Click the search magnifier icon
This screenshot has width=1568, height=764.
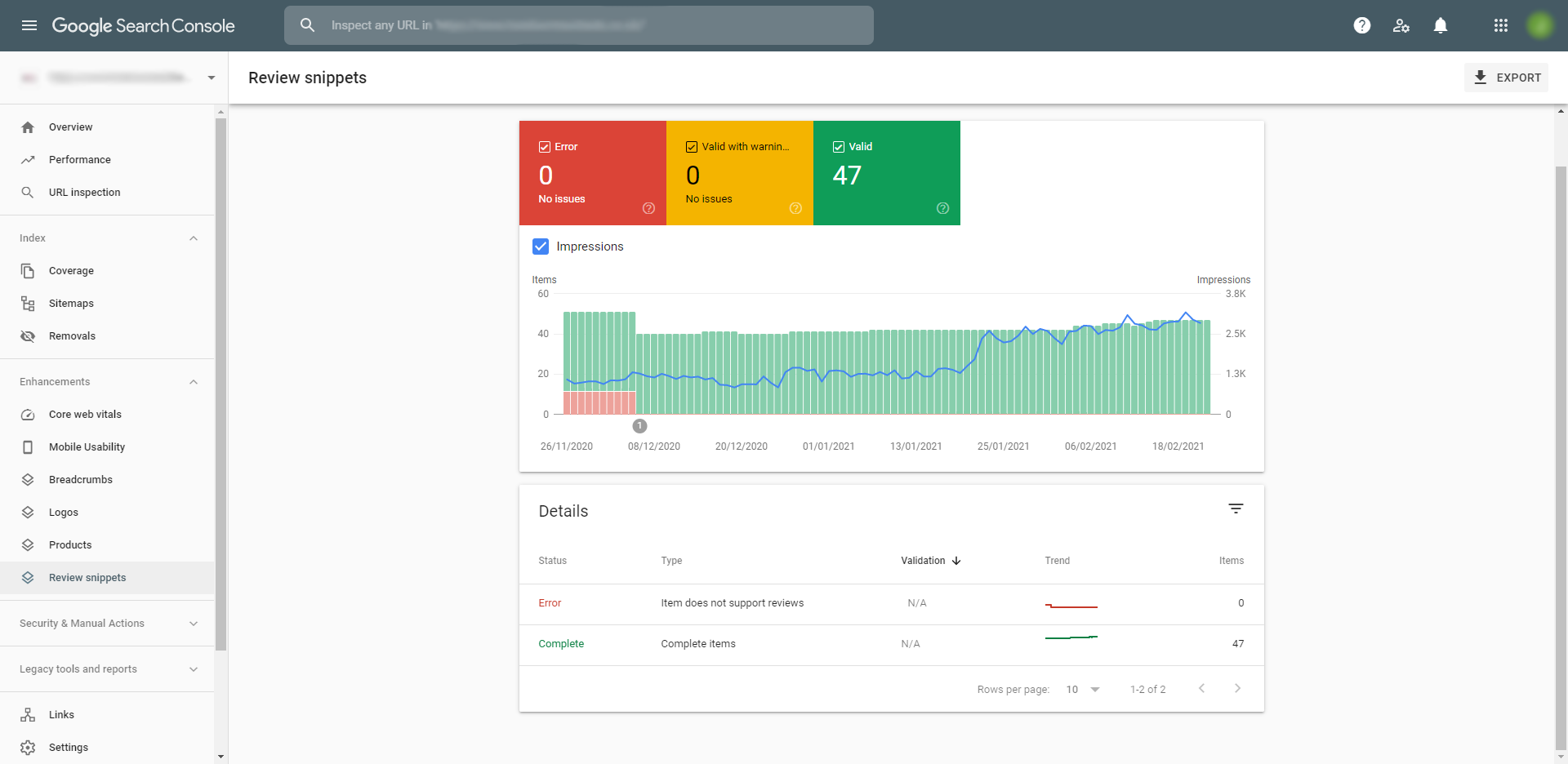[x=307, y=25]
